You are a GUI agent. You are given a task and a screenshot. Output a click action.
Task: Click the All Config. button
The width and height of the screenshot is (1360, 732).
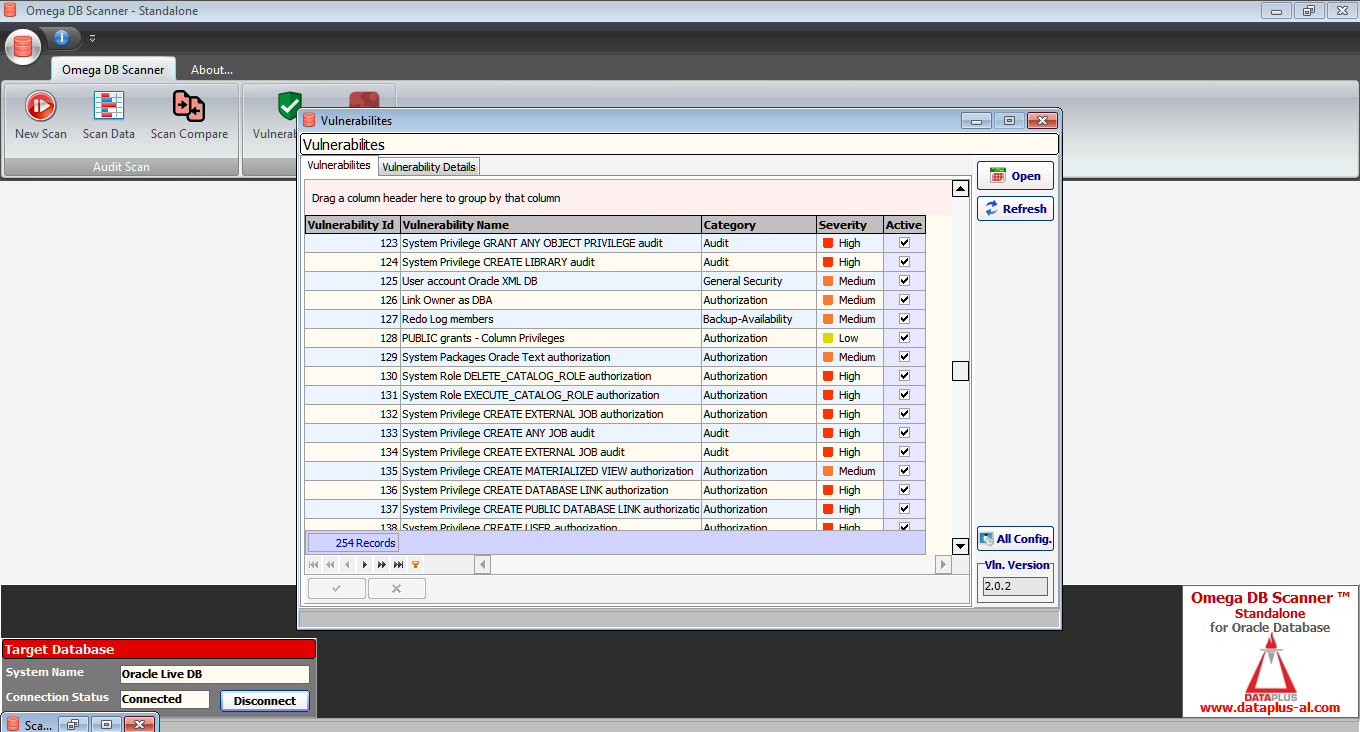tap(1015, 539)
